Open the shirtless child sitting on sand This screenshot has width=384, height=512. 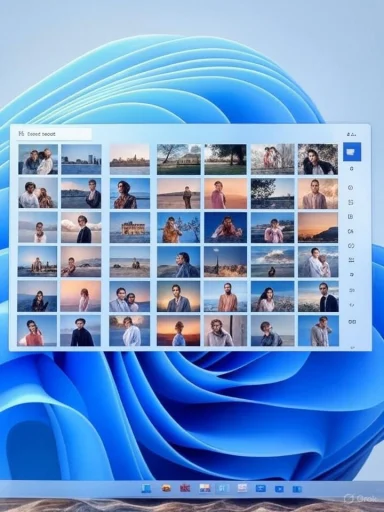pyautogui.click(x=81, y=261)
